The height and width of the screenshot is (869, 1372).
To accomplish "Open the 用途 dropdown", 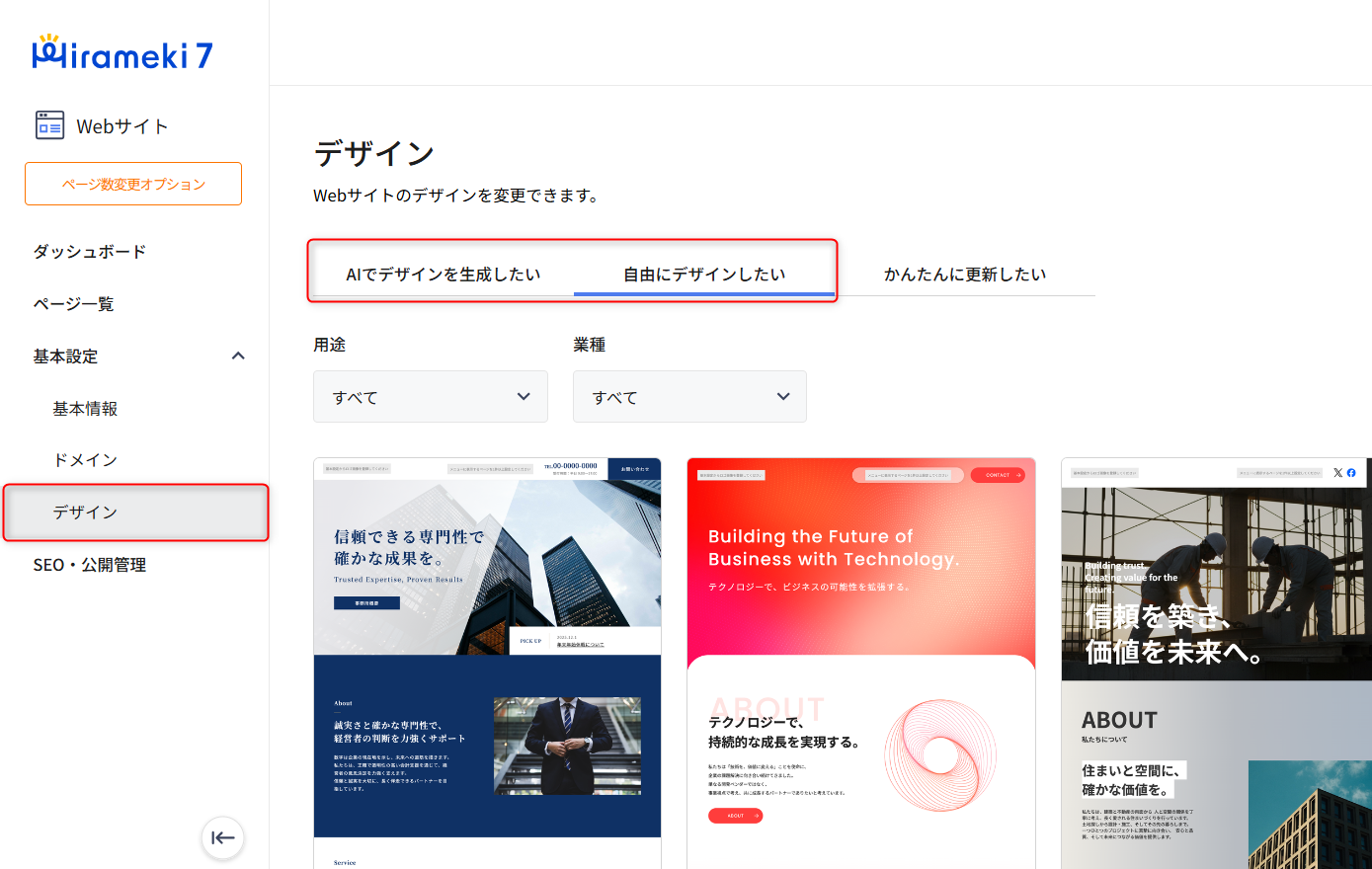I will 430,397.
